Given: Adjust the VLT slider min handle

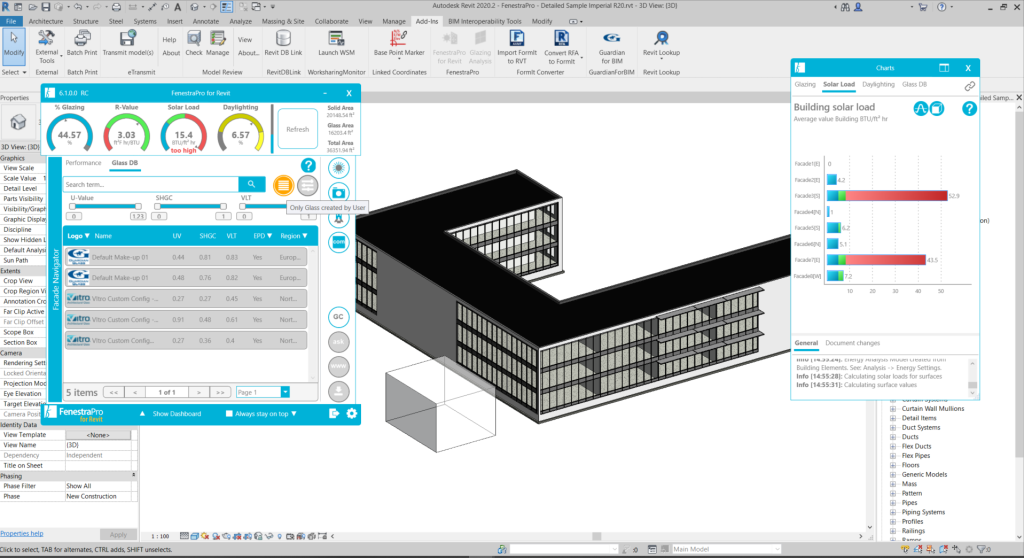Looking at the screenshot, I should (x=242, y=206).
